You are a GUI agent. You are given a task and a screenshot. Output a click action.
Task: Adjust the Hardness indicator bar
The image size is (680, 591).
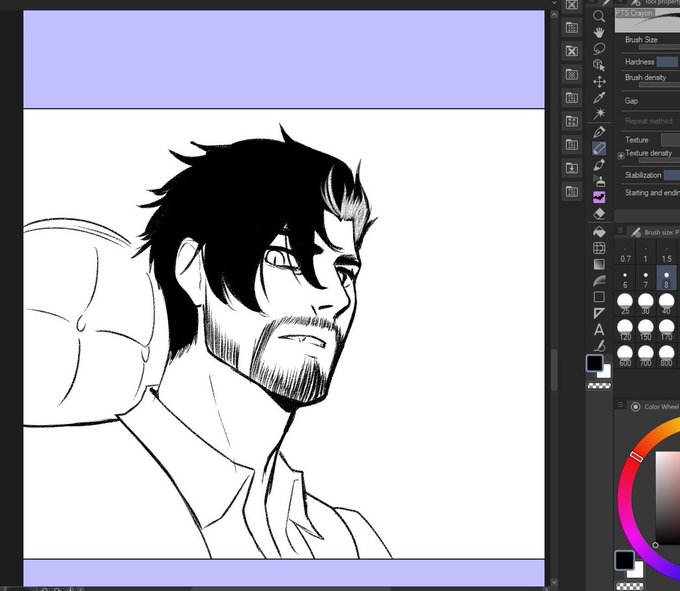(x=667, y=62)
